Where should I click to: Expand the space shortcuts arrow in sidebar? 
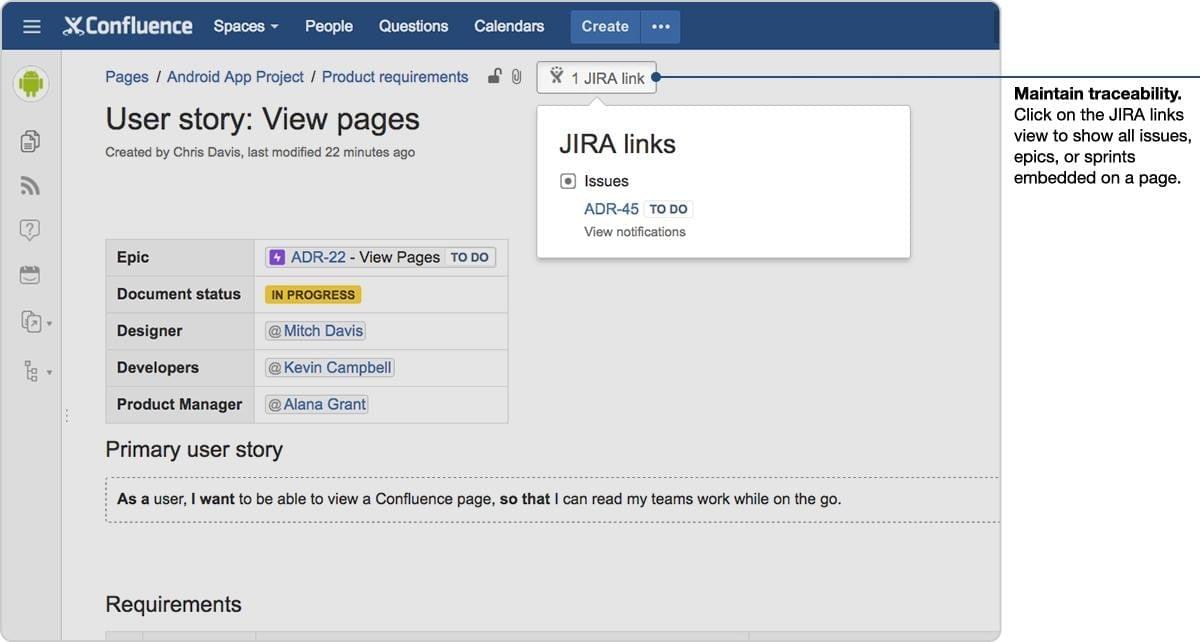click(x=50, y=323)
